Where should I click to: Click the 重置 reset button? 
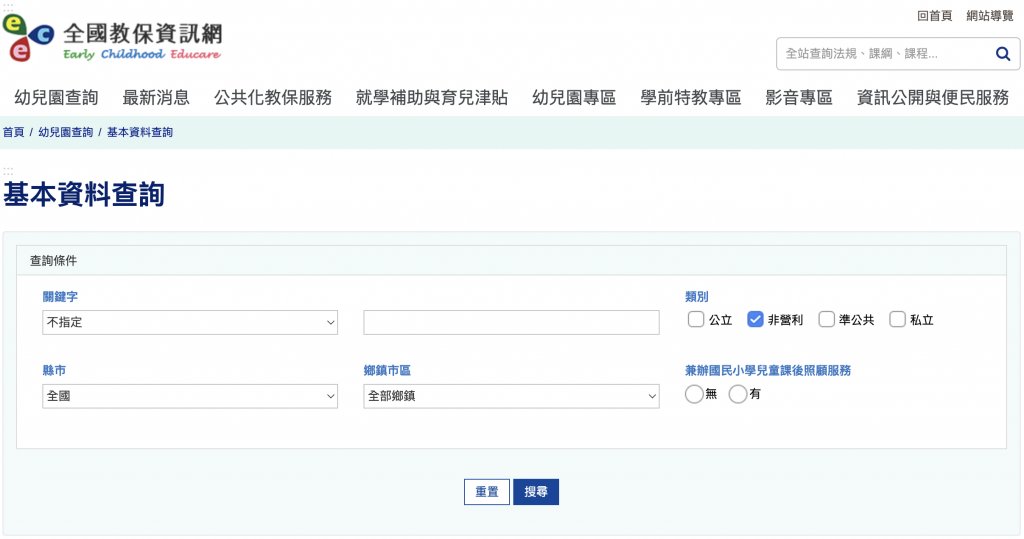[487, 491]
